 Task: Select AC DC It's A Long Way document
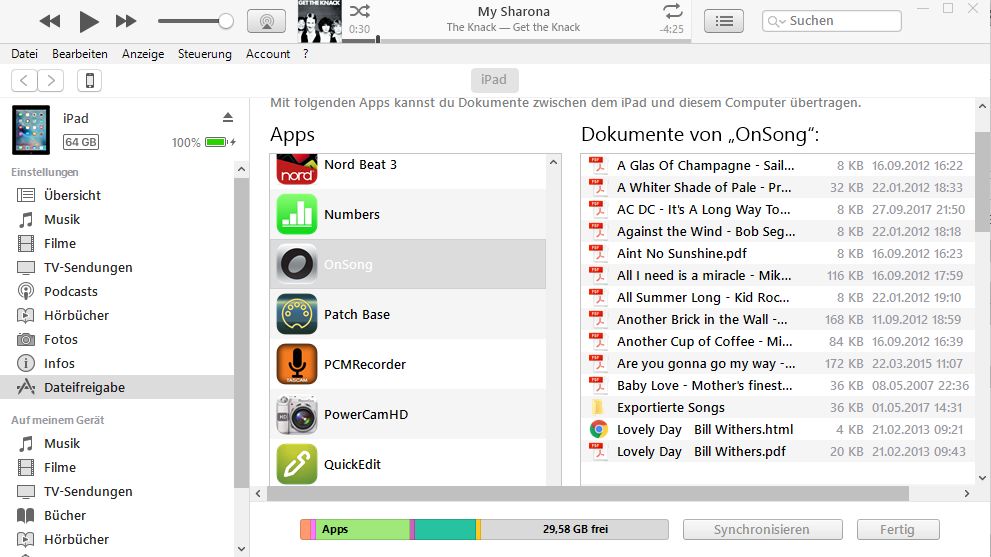click(777, 209)
